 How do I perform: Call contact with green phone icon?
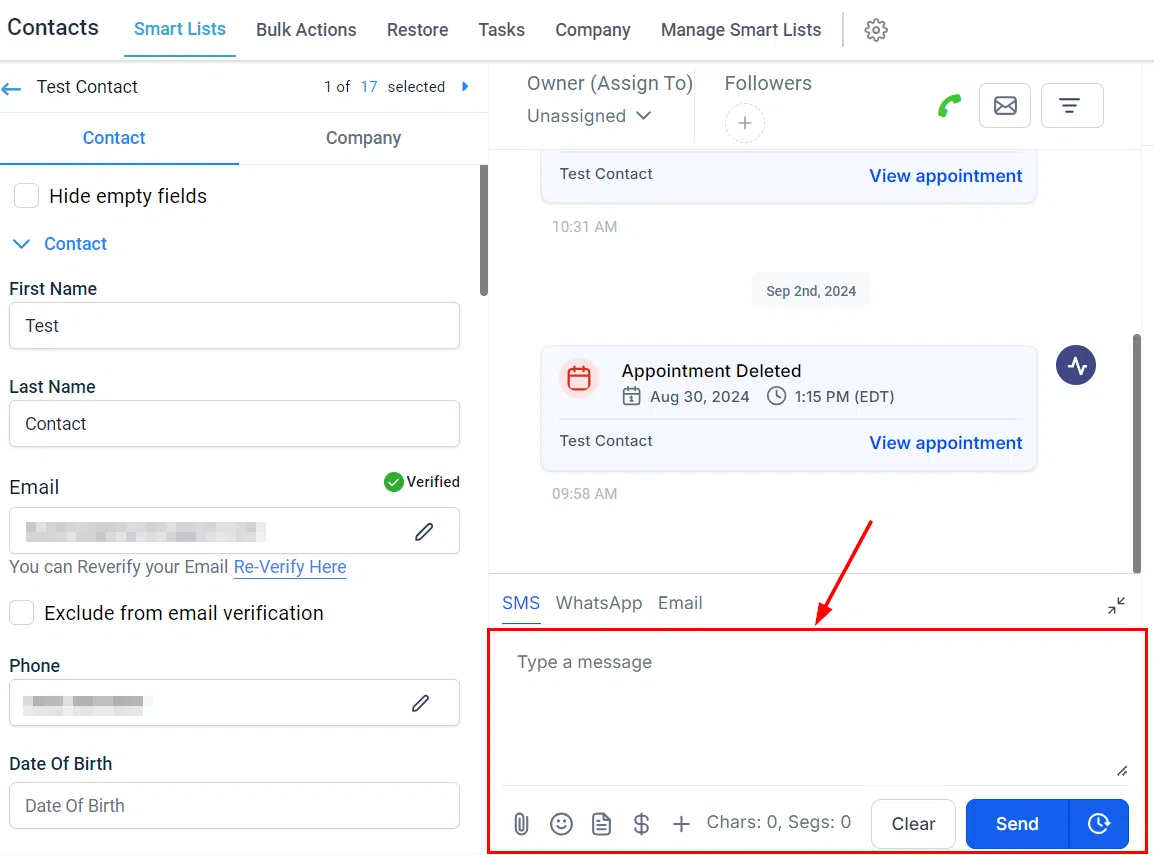(x=949, y=106)
